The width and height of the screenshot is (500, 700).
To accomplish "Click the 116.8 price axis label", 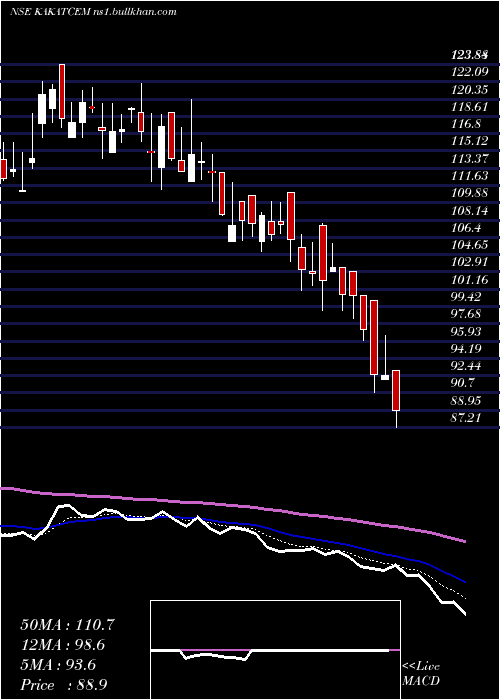I will pos(467,125).
